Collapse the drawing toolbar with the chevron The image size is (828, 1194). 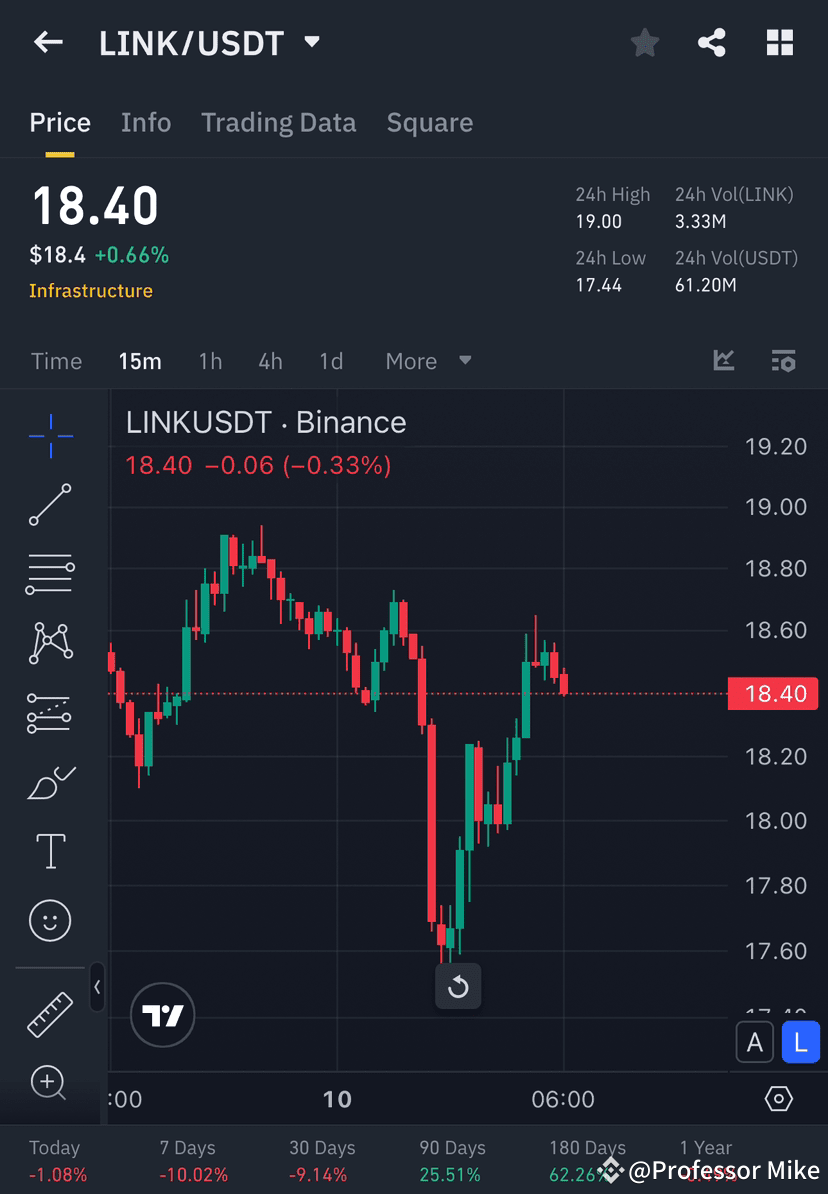click(97, 989)
